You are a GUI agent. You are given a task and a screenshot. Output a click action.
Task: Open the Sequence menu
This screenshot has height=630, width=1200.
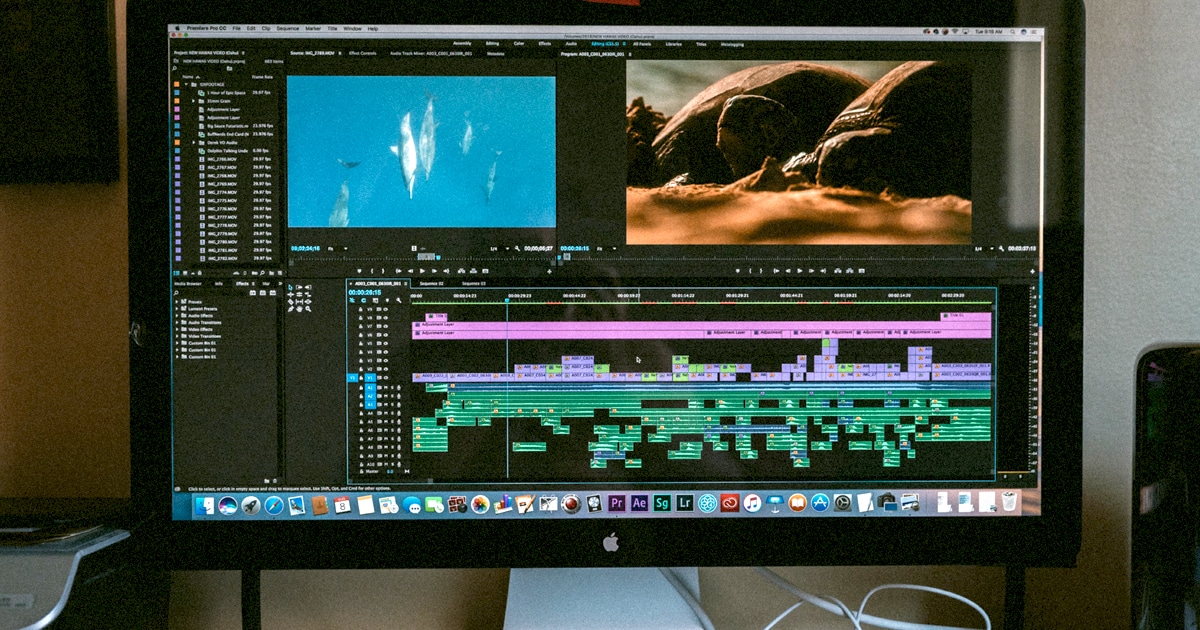click(288, 28)
